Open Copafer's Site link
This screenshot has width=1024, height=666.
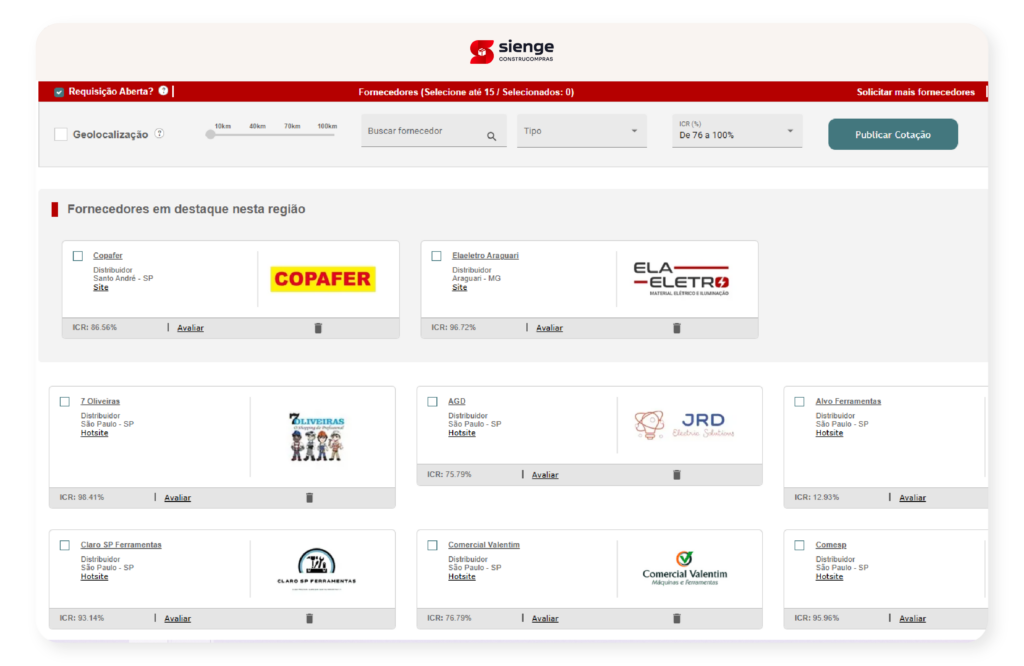(x=101, y=287)
